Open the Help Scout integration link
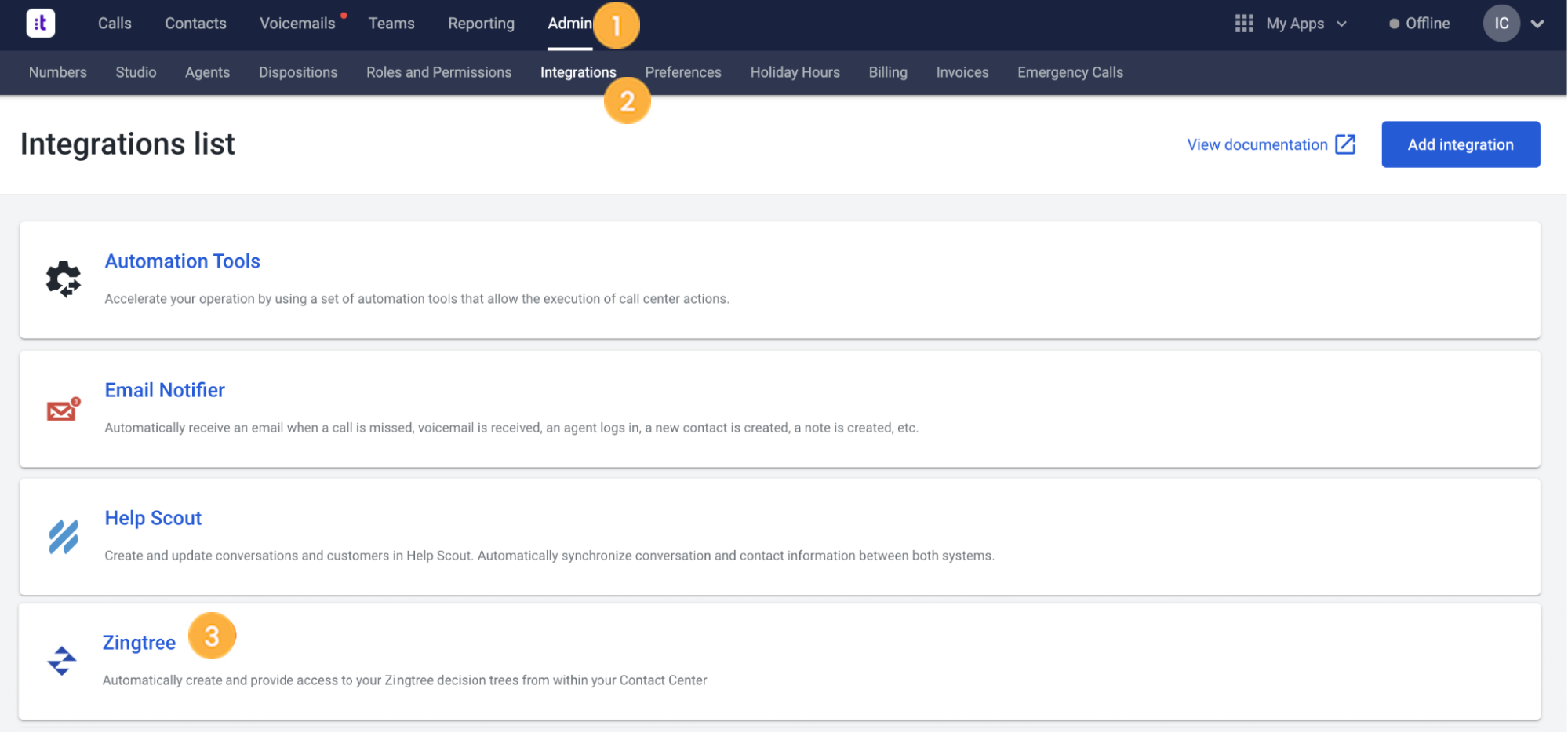 point(153,518)
